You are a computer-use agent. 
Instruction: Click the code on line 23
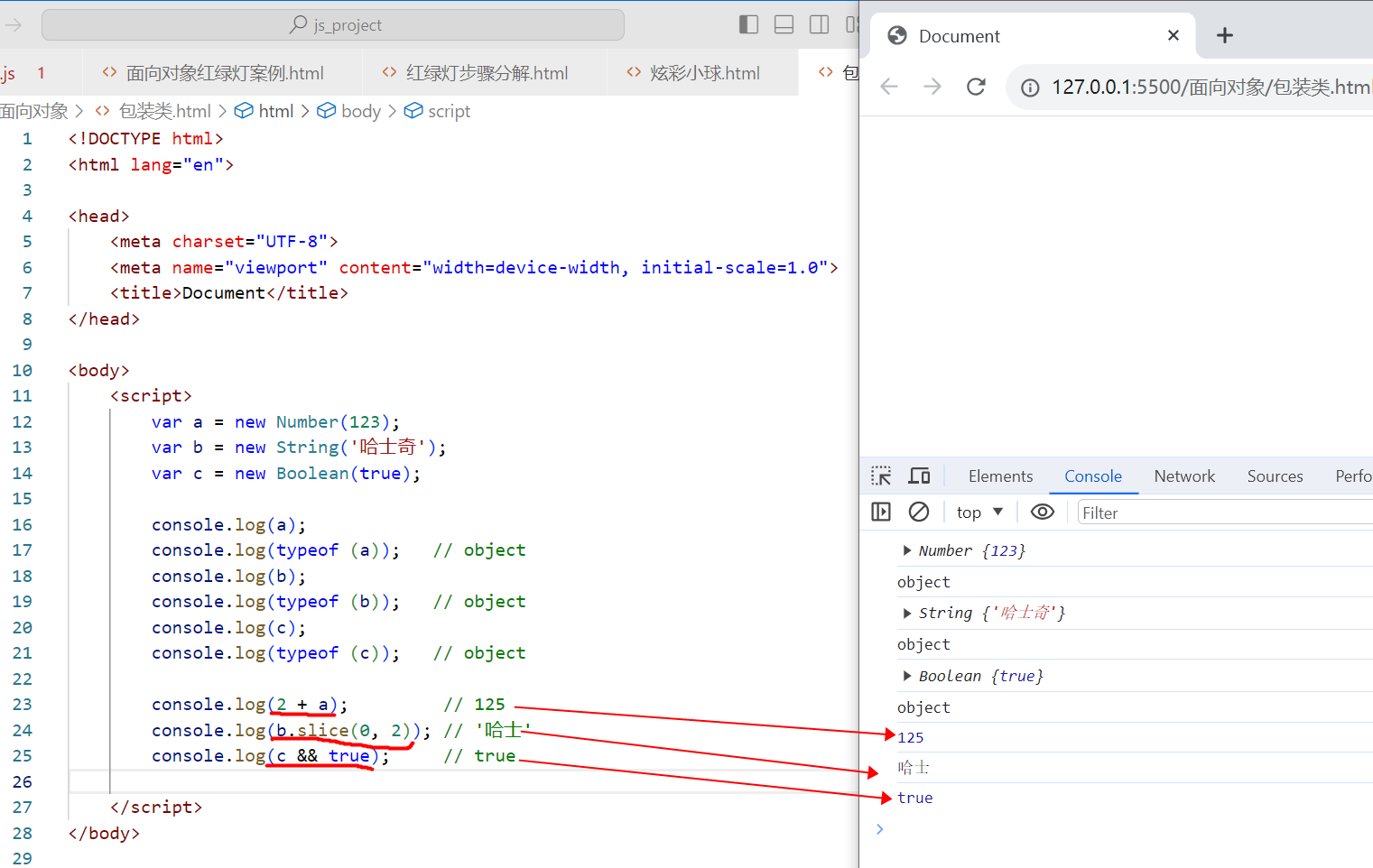click(x=250, y=704)
